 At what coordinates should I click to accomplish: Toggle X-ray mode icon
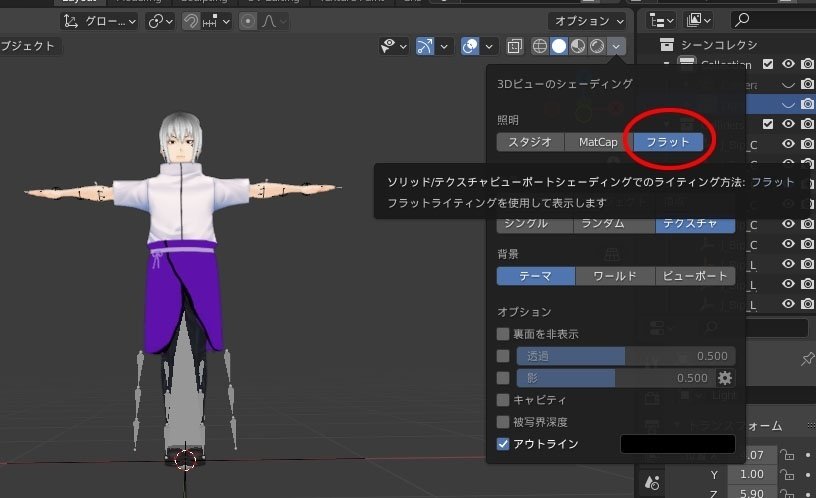click(x=514, y=46)
